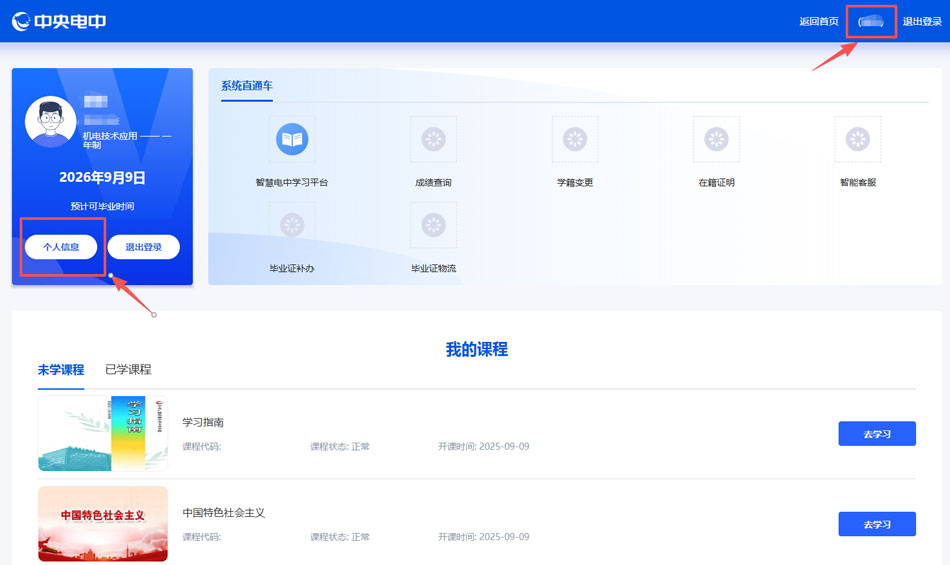Switch to the 未学课程 tab
This screenshot has width=950, height=565.
pyautogui.click(x=61, y=369)
